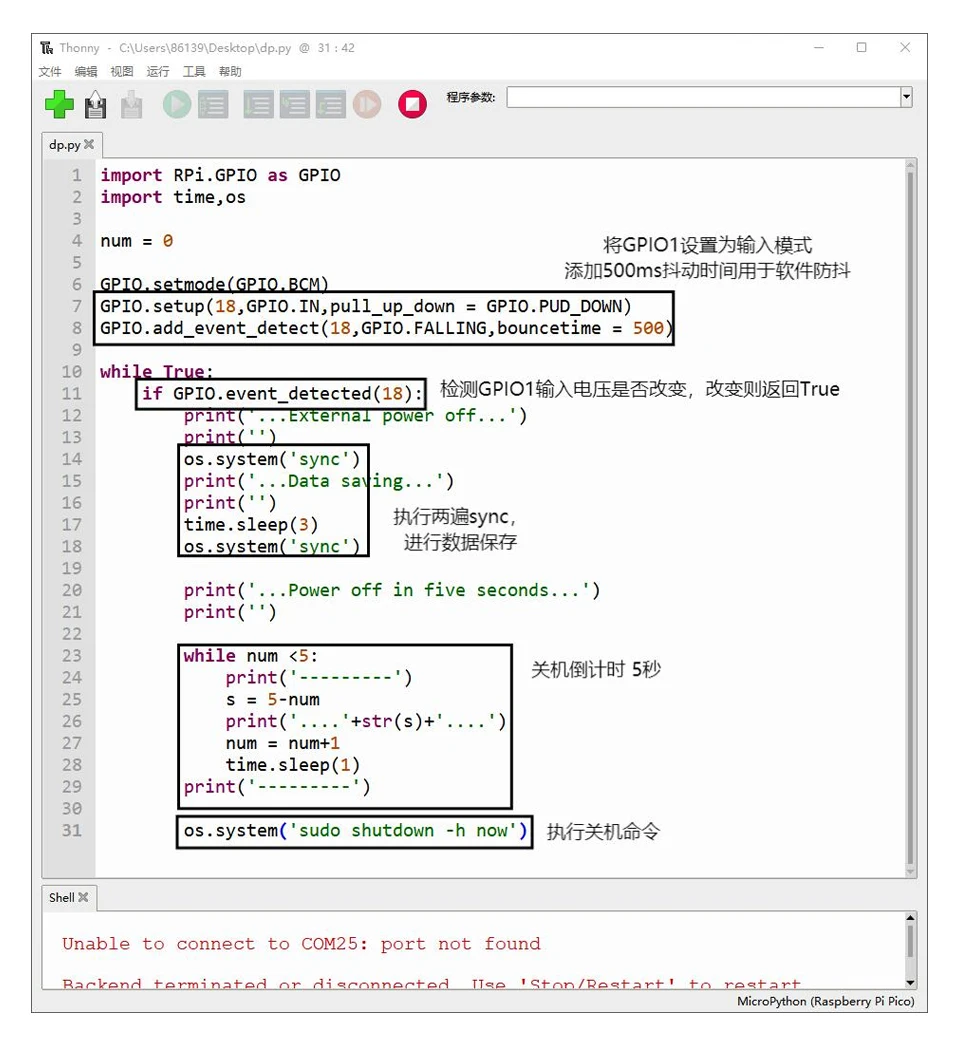Click the Debug current script icon
960x1050 pixels.
click(213, 104)
